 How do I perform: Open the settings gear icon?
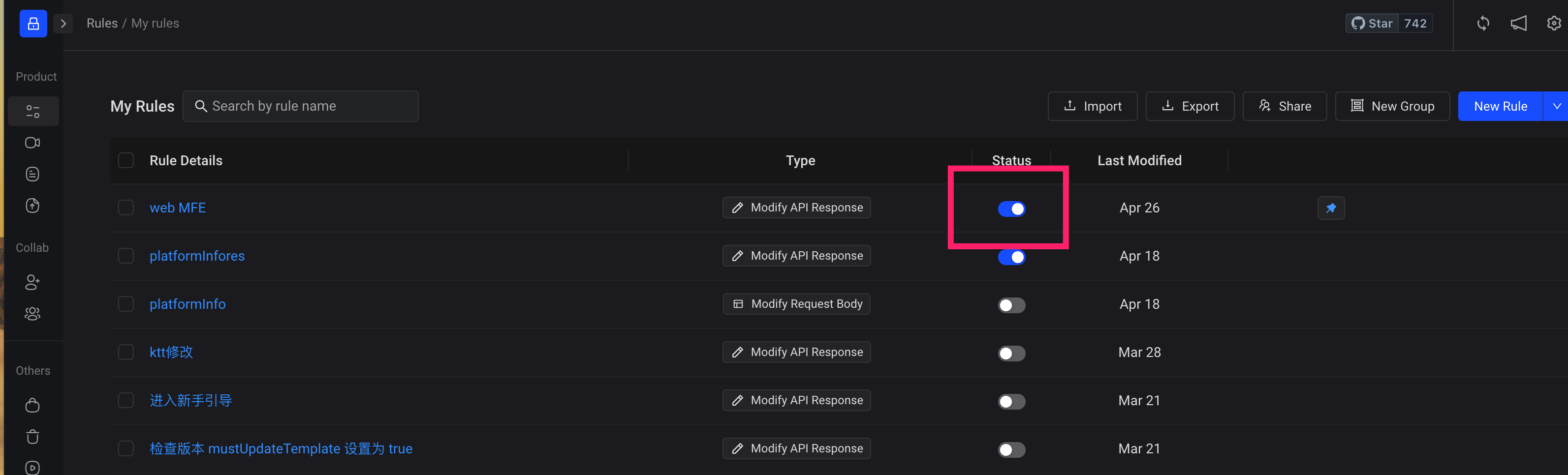[1553, 23]
